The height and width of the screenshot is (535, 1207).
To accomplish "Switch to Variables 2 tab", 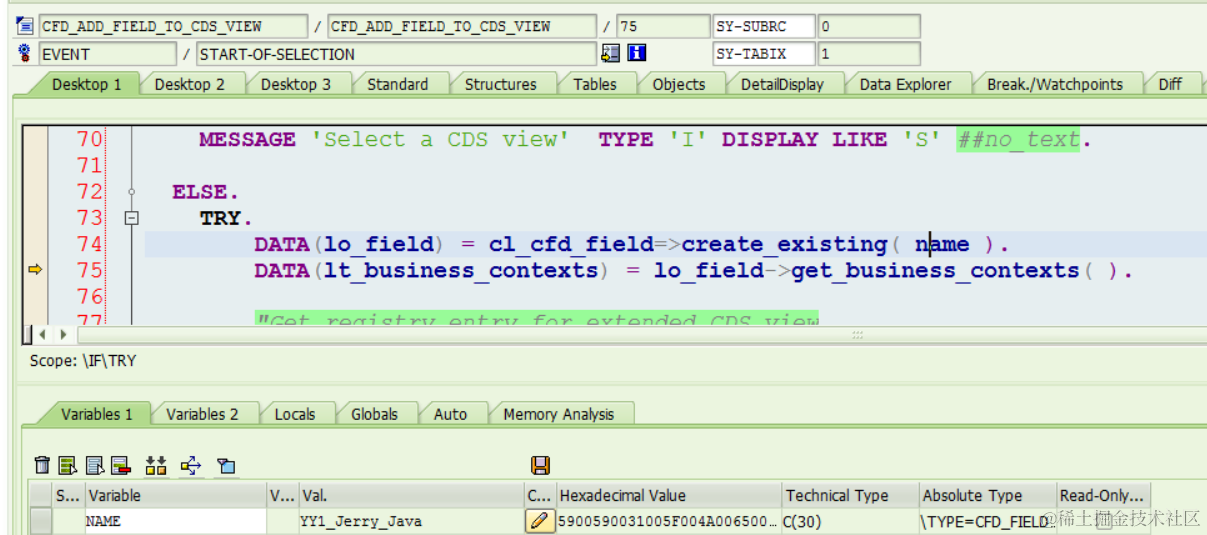I will pyautogui.click(x=202, y=414).
